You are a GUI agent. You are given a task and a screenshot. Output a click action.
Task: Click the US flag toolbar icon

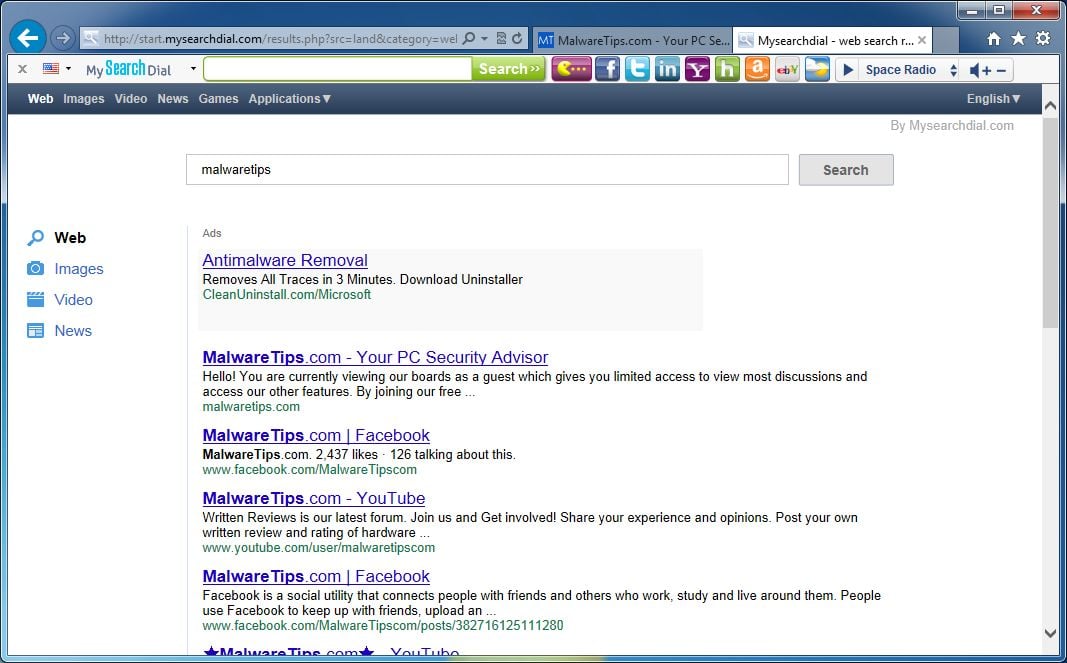51,68
